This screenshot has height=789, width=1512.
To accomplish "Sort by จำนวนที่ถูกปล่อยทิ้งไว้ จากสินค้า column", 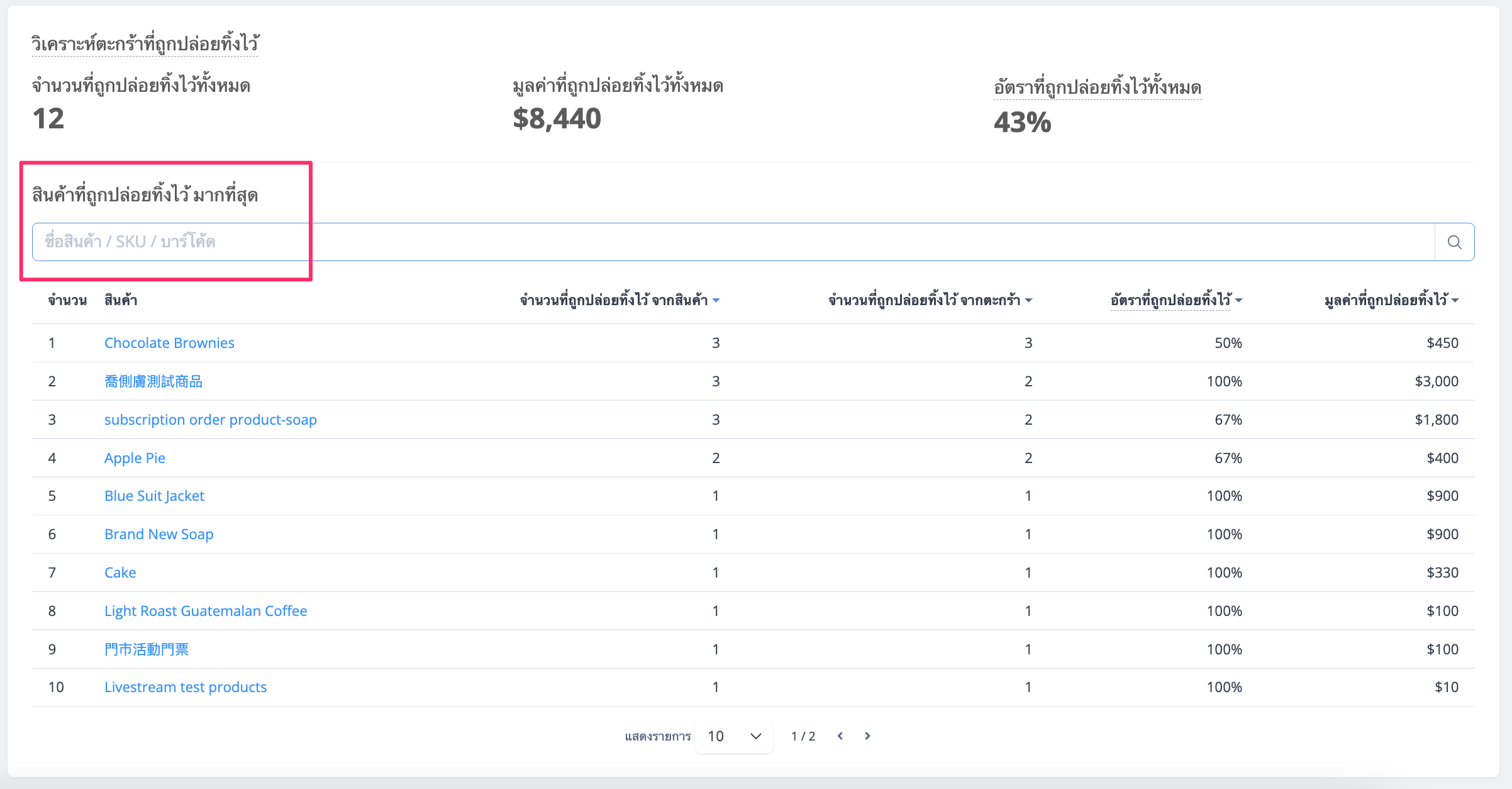I will (620, 300).
